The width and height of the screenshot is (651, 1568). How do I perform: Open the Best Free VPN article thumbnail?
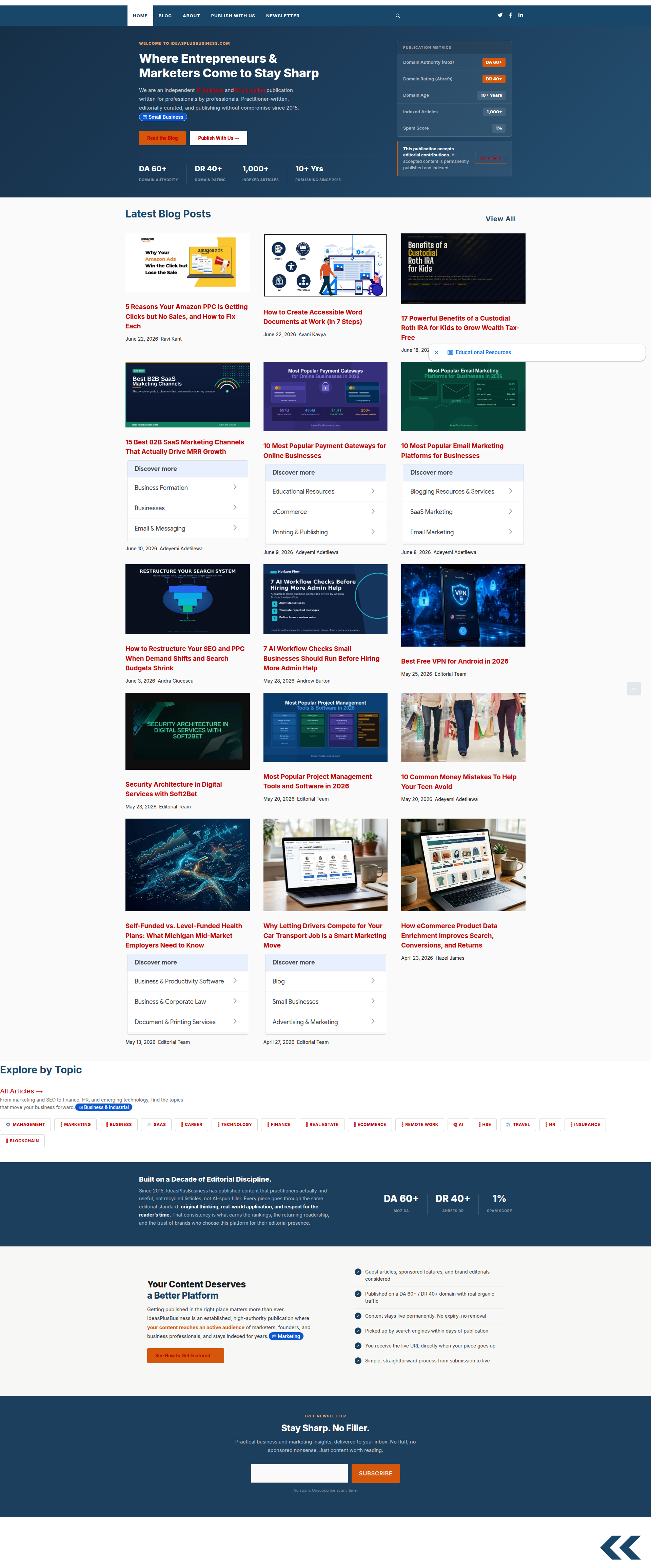(463, 605)
